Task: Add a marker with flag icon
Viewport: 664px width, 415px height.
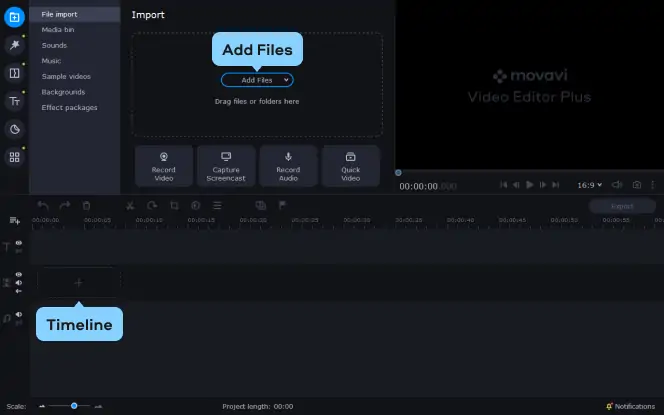Action: 282,206
